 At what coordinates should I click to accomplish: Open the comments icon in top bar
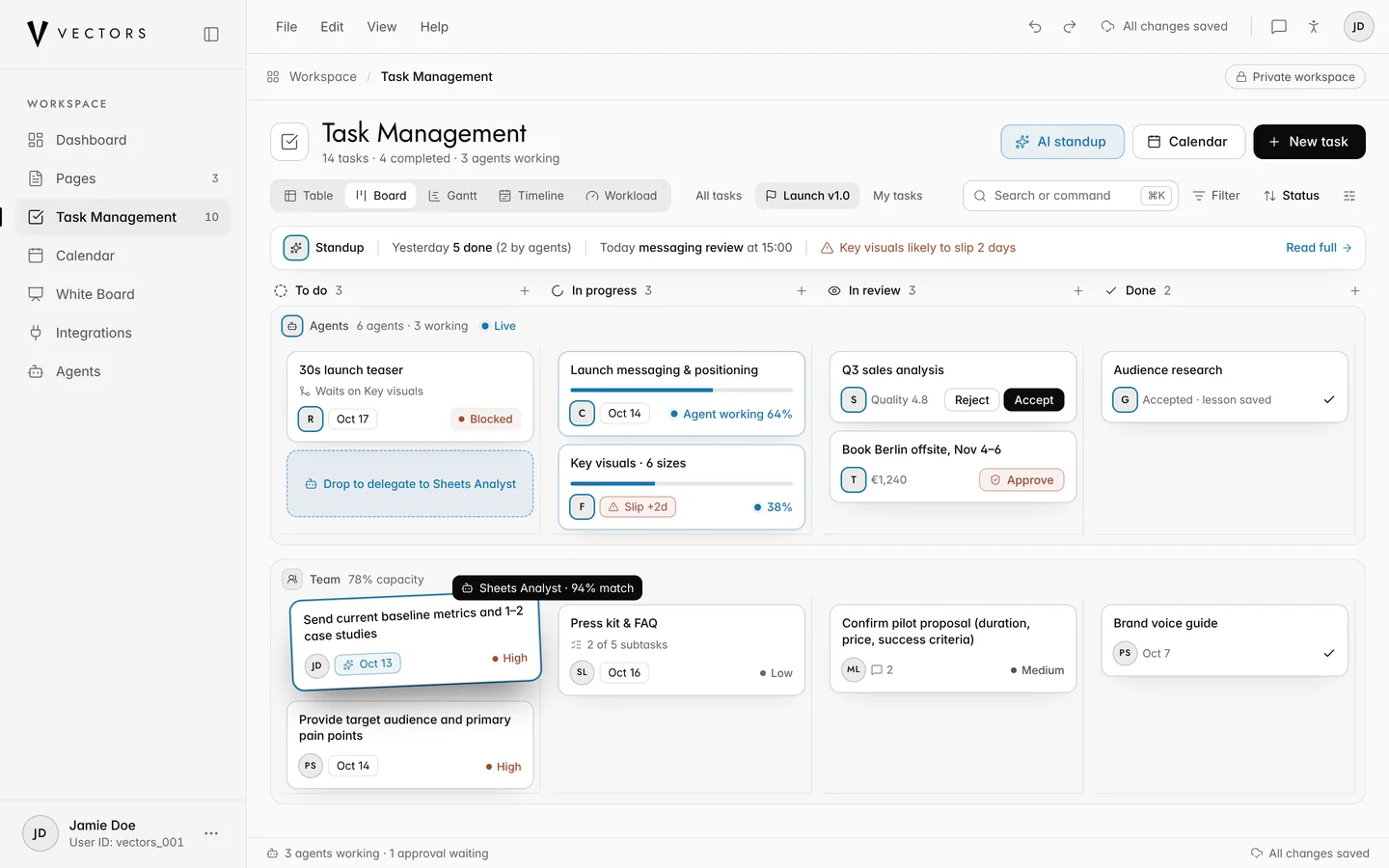[1279, 27]
